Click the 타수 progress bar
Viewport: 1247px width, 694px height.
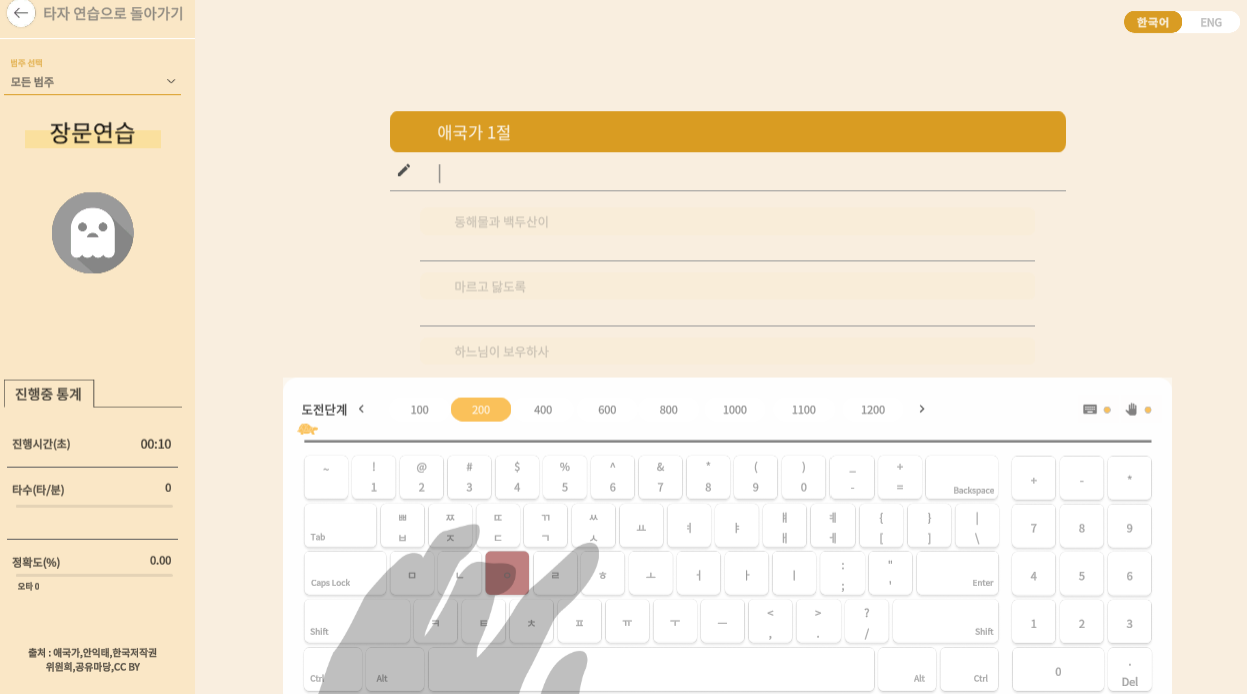pos(94,507)
